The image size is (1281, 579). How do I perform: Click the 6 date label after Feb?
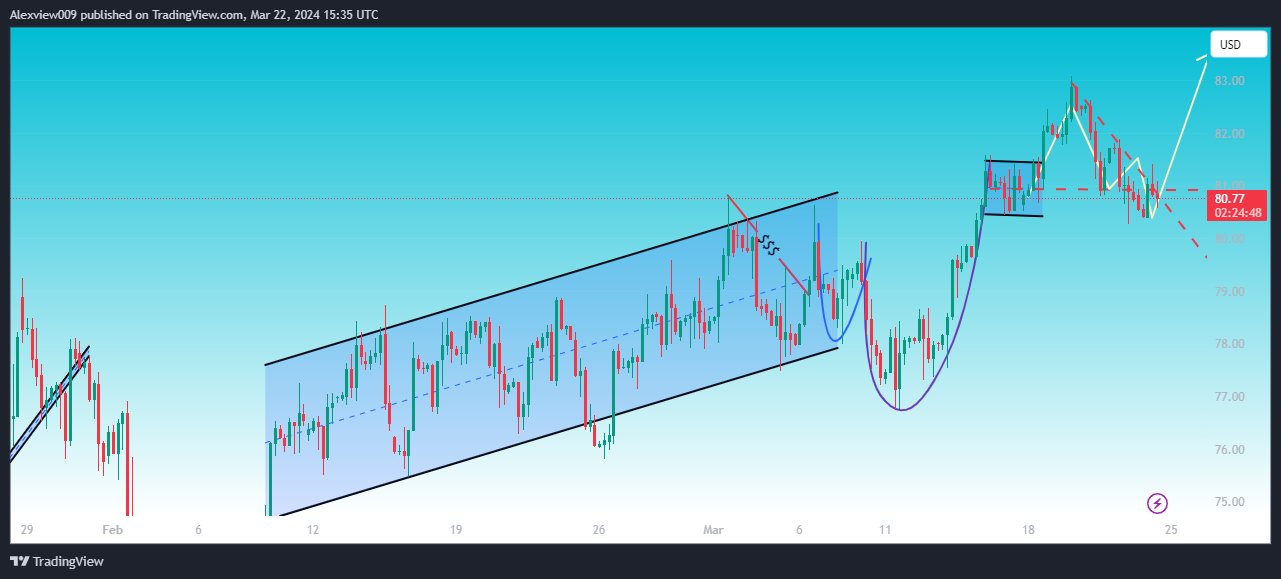199,529
